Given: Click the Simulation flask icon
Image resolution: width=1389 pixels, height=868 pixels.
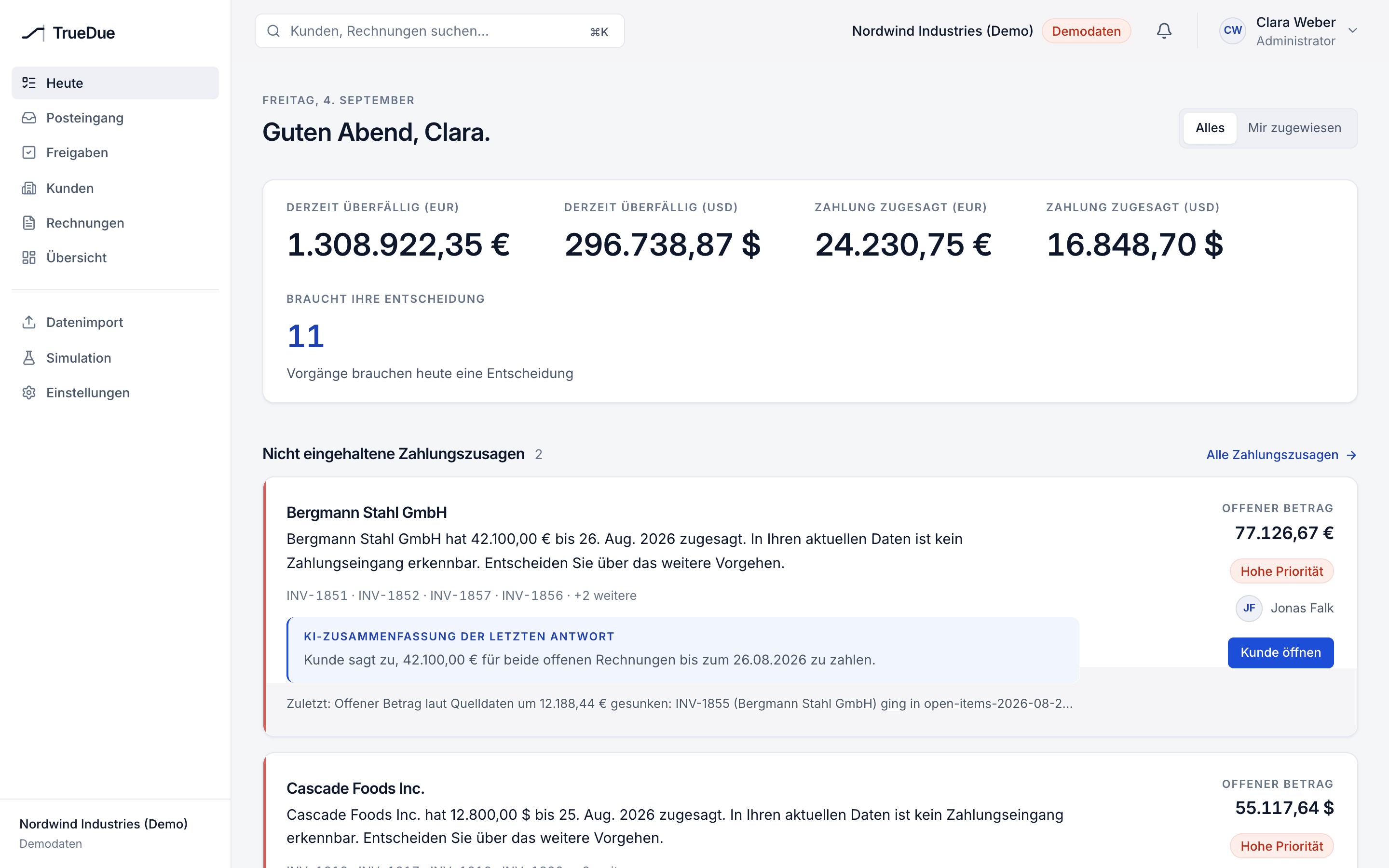Looking at the screenshot, I should click(x=29, y=358).
